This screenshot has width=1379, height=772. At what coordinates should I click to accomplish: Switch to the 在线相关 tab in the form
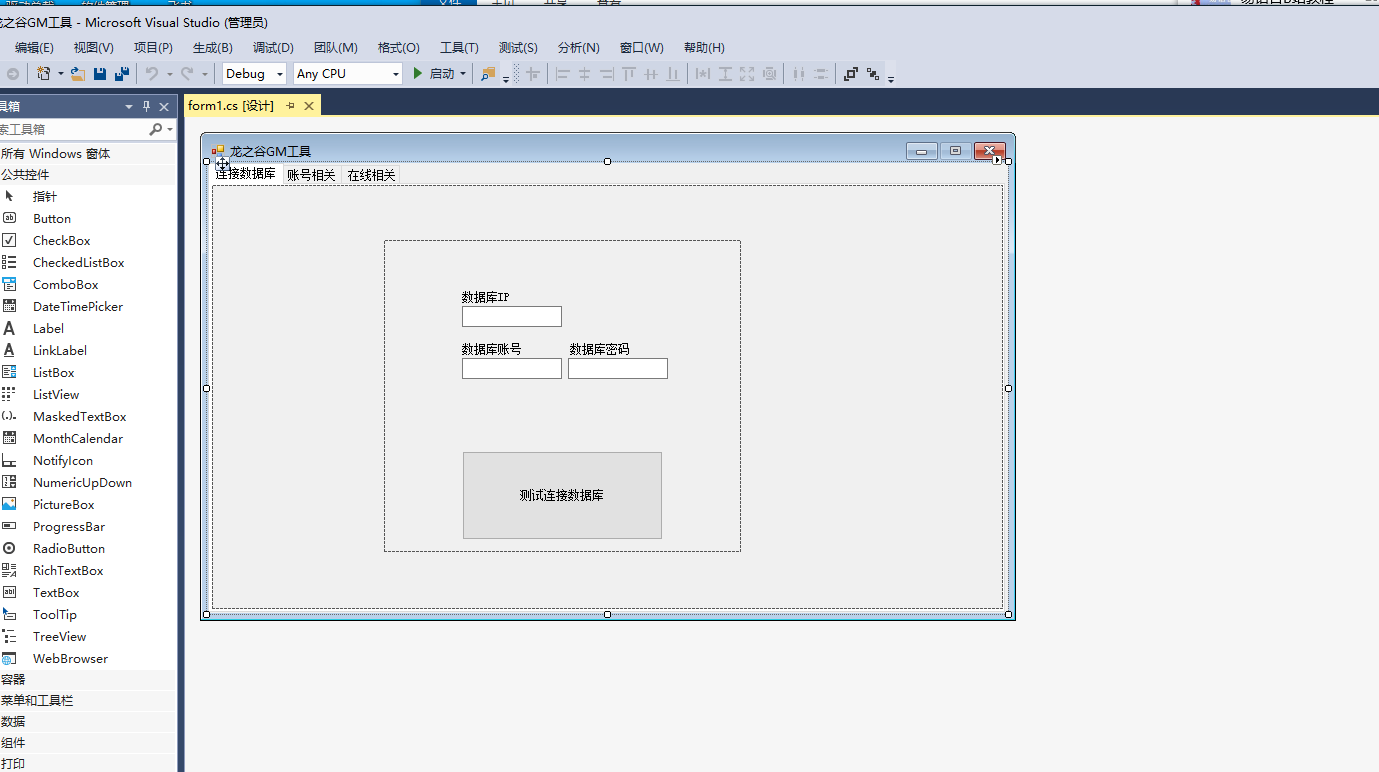coord(371,175)
